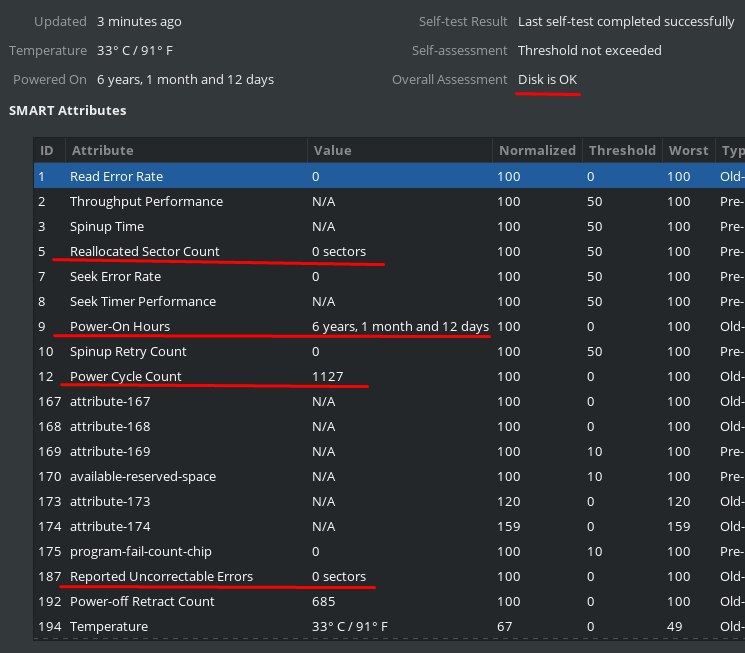Image resolution: width=745 pixels, height=653 pixels.
Task: Select the Temperature attribute row 194
Action: (x=389, y=626)
